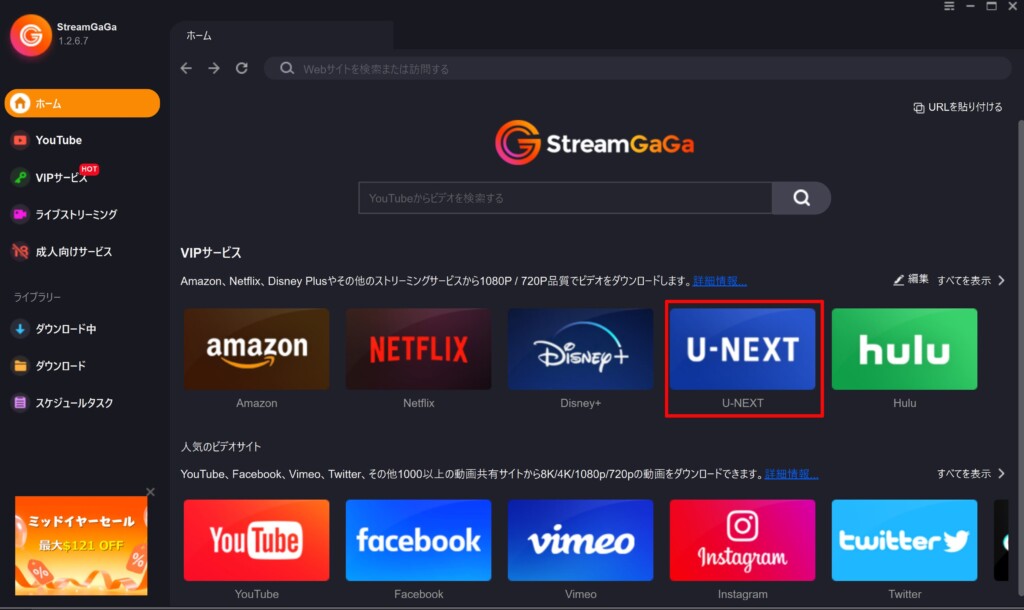
Task: Show the ダウンロード中 list
Action: click(54, 329)
